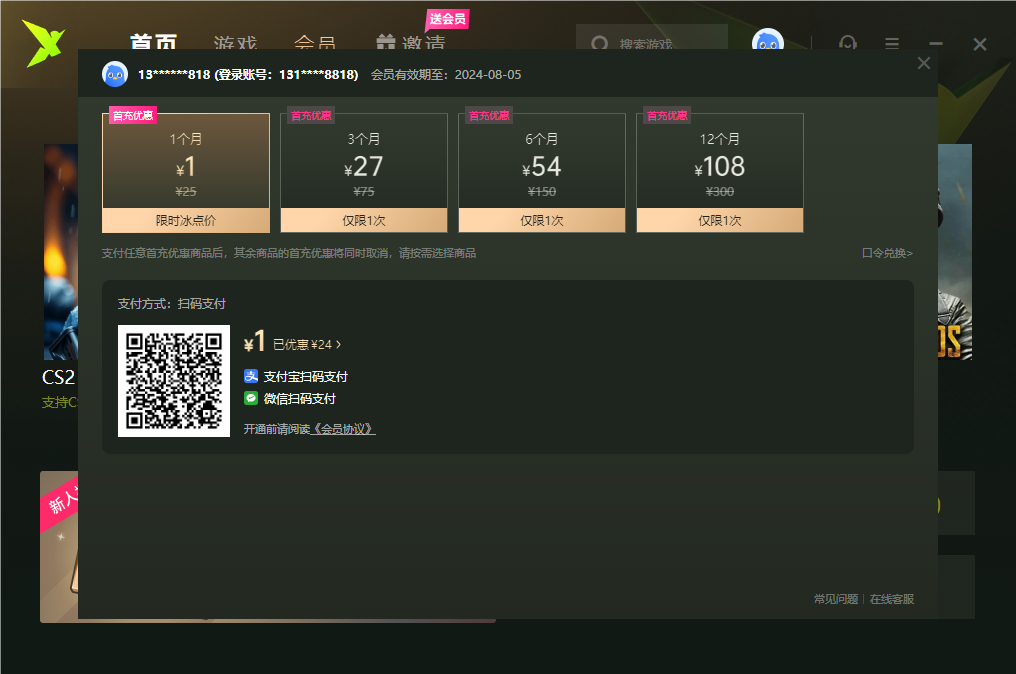The height and width of the screenshot is (674, 1016).
Task: Click the search magnifier icon
Action: (600, 43)
